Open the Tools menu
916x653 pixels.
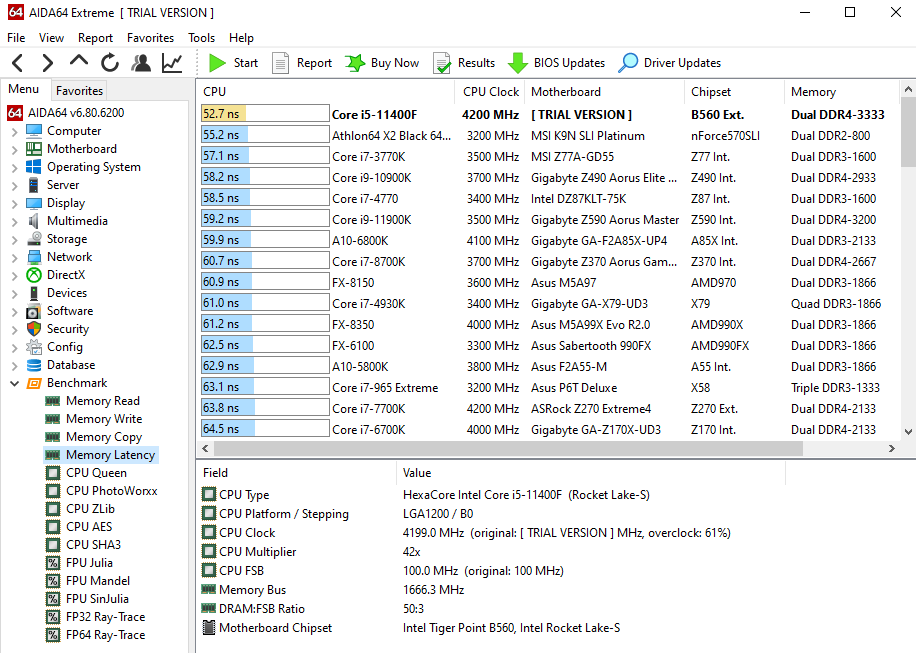point(202,37)
